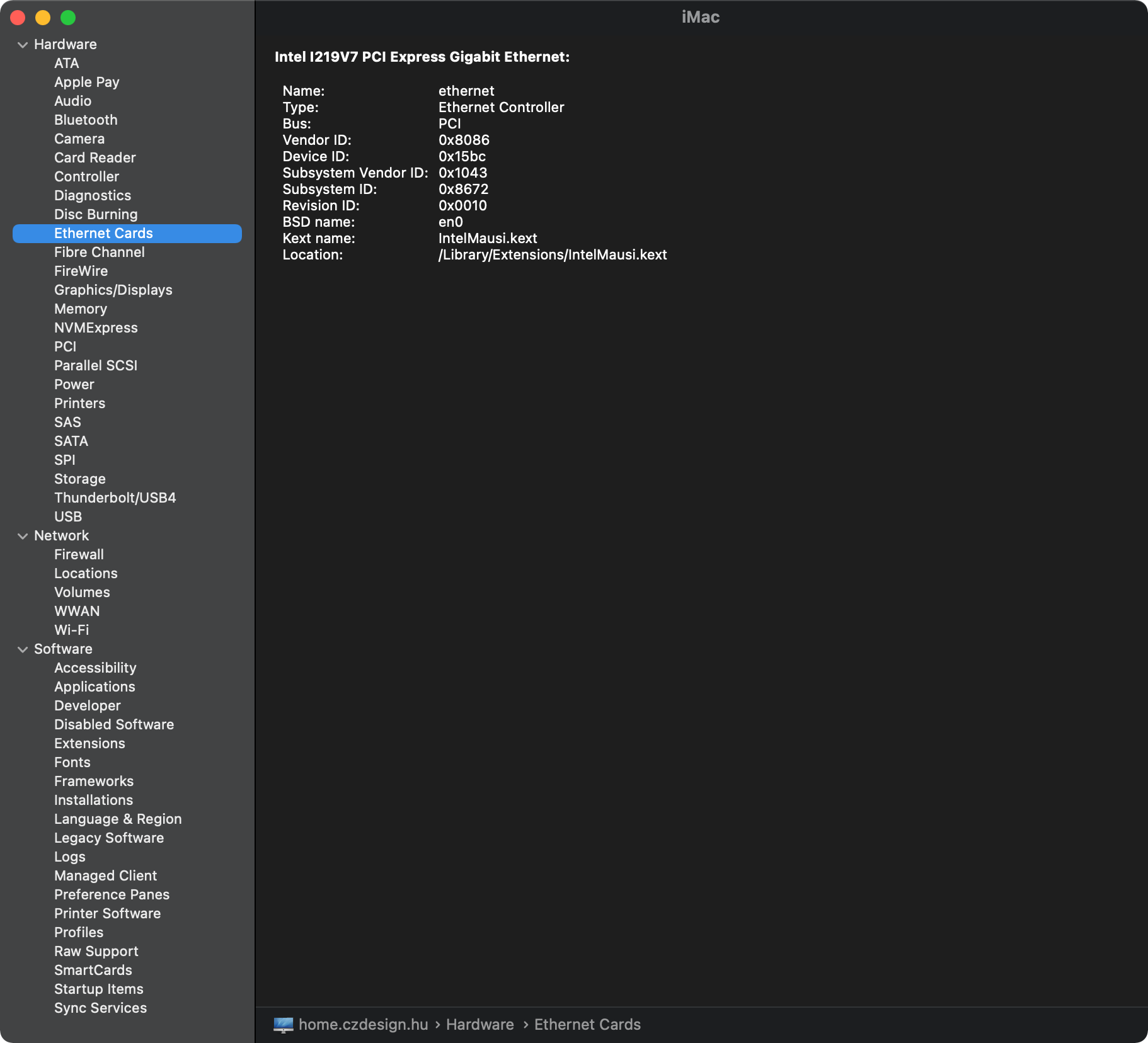Select Installations in the sidebar
1148x1043 pixels.
pos(94,800)
